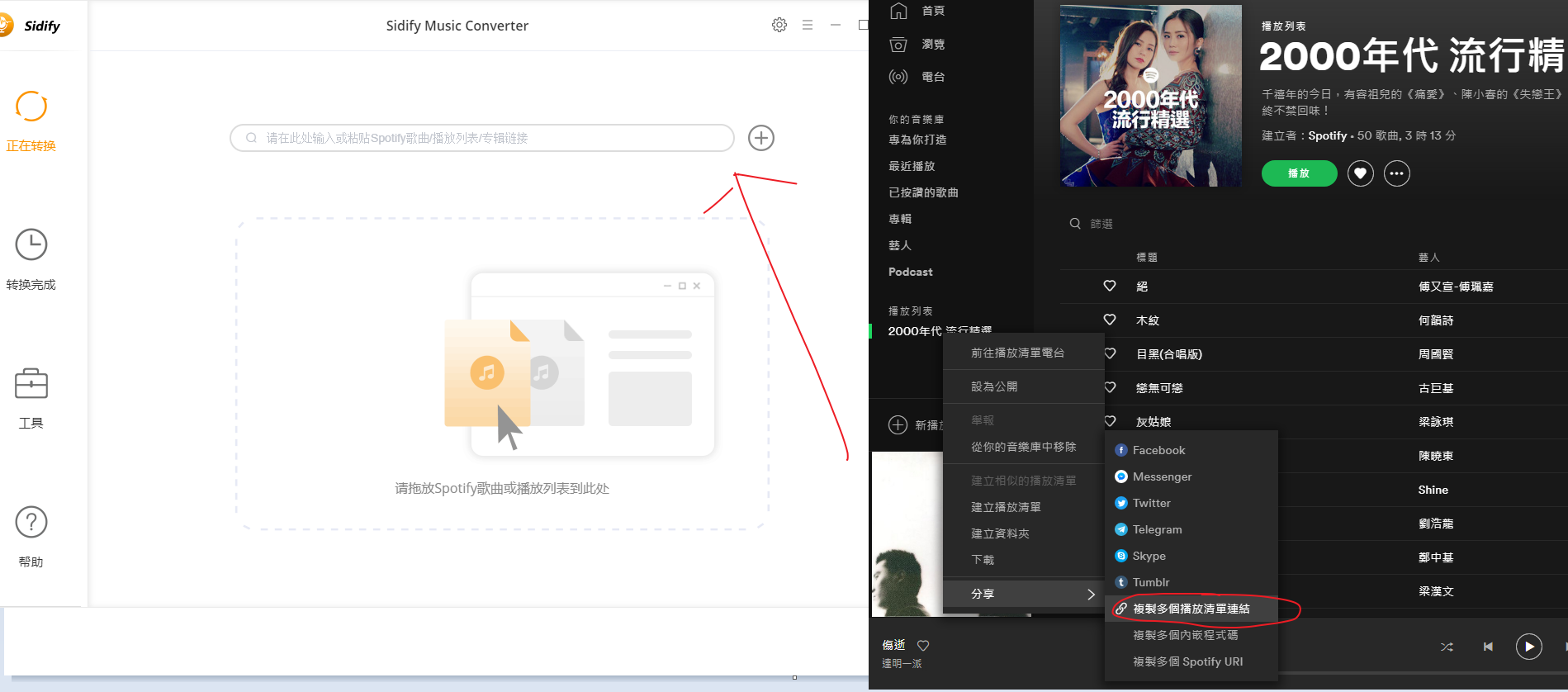Toggle shuffle in the playback bar

click(1447, 647)
